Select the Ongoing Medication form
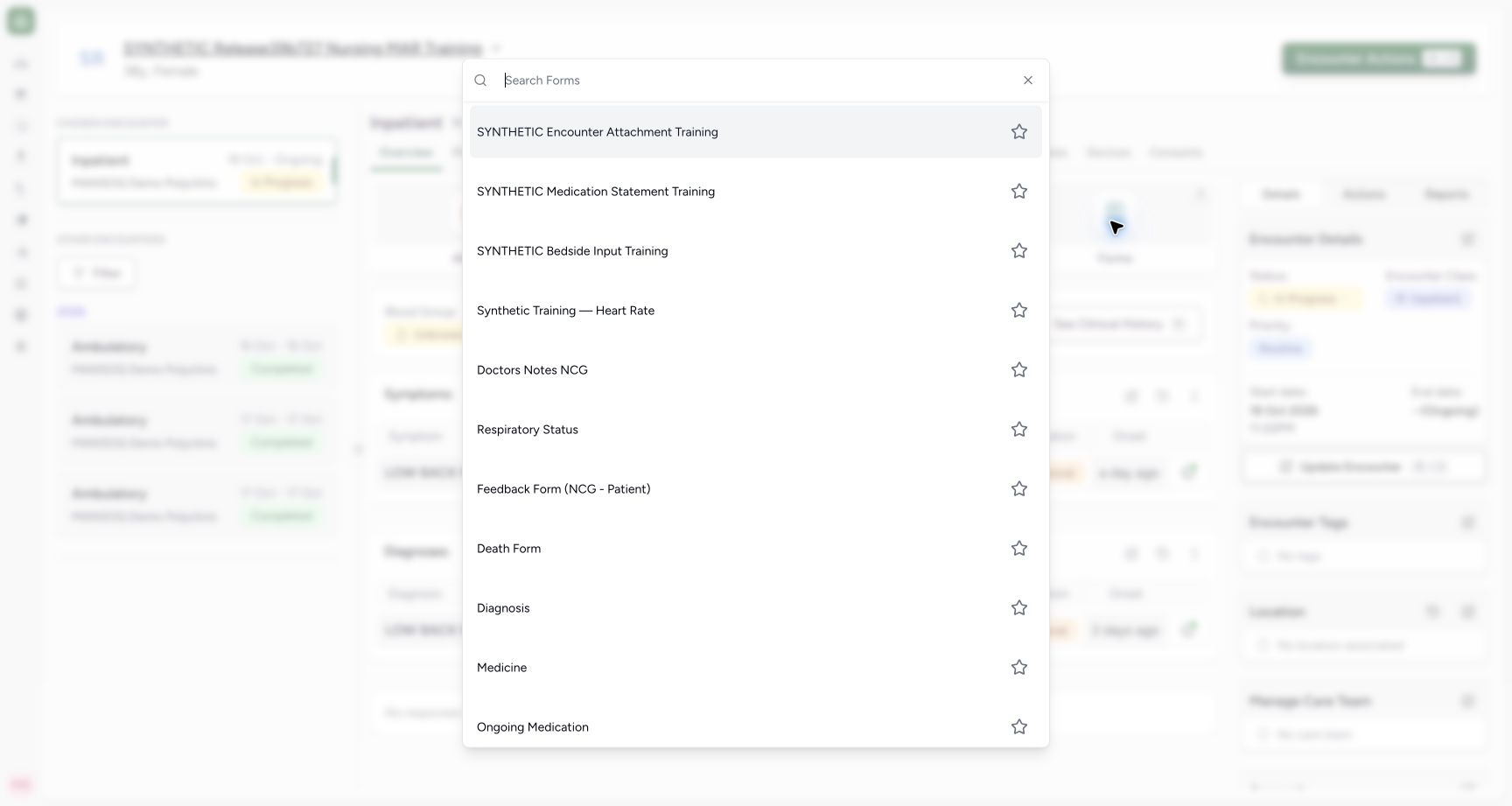Image resolution: width=1512 pixels, height=806 pixels. [756, 725]
